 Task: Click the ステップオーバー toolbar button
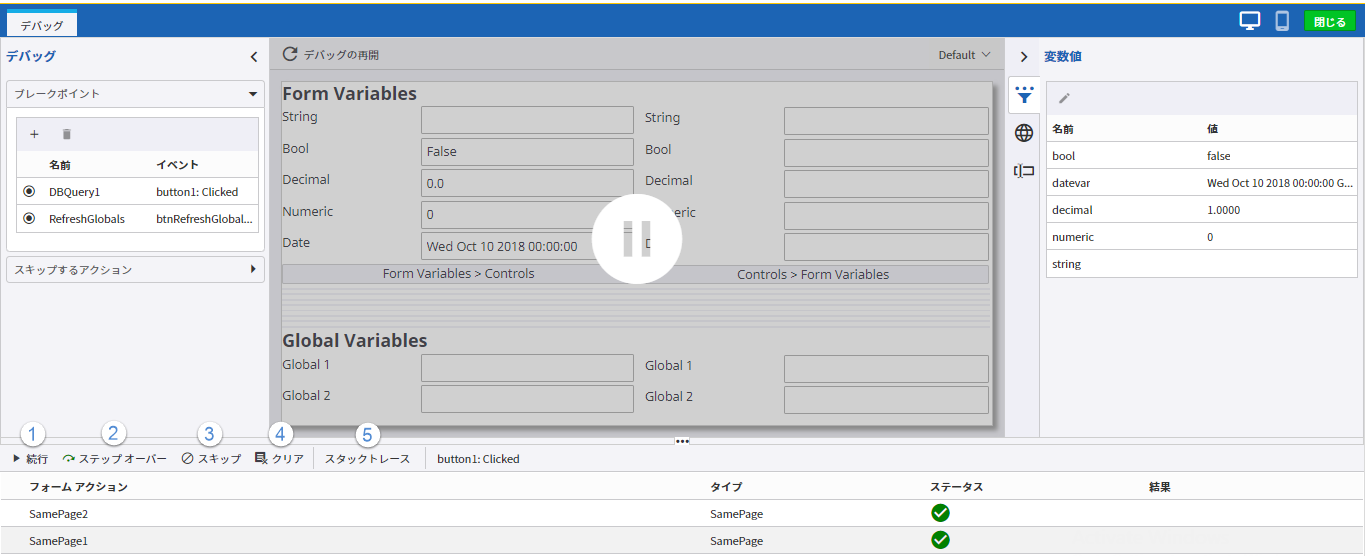115,459
